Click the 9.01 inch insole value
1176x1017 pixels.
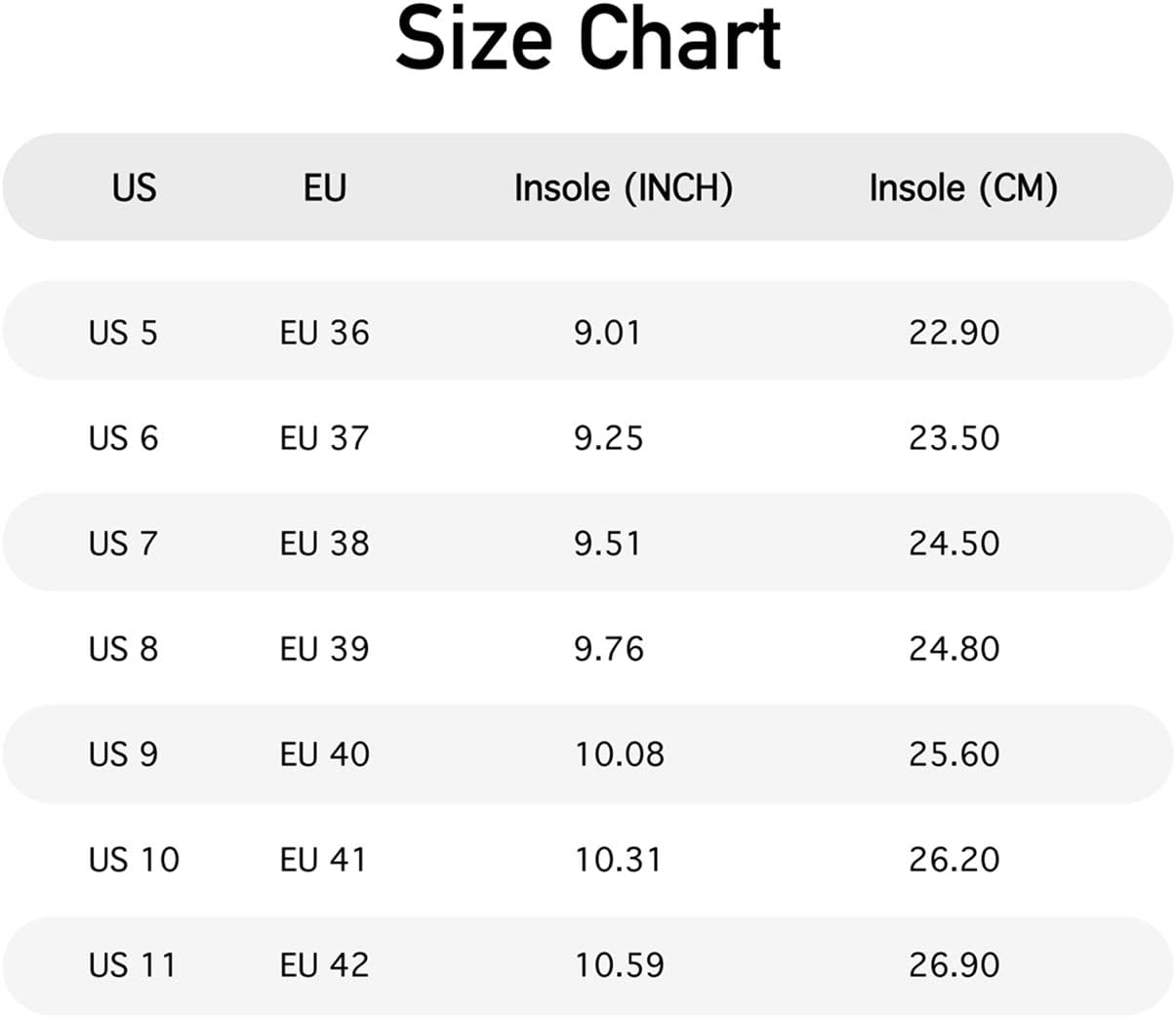coord(607,333)
